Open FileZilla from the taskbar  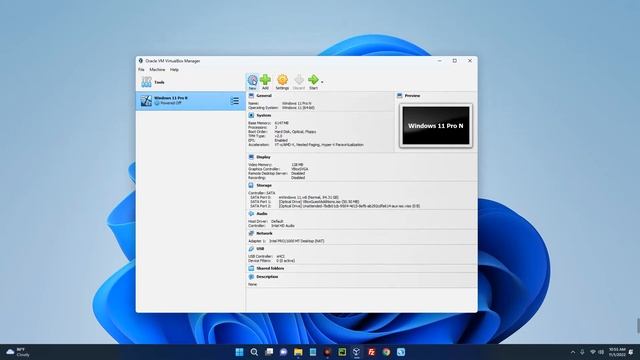(371, 352)
